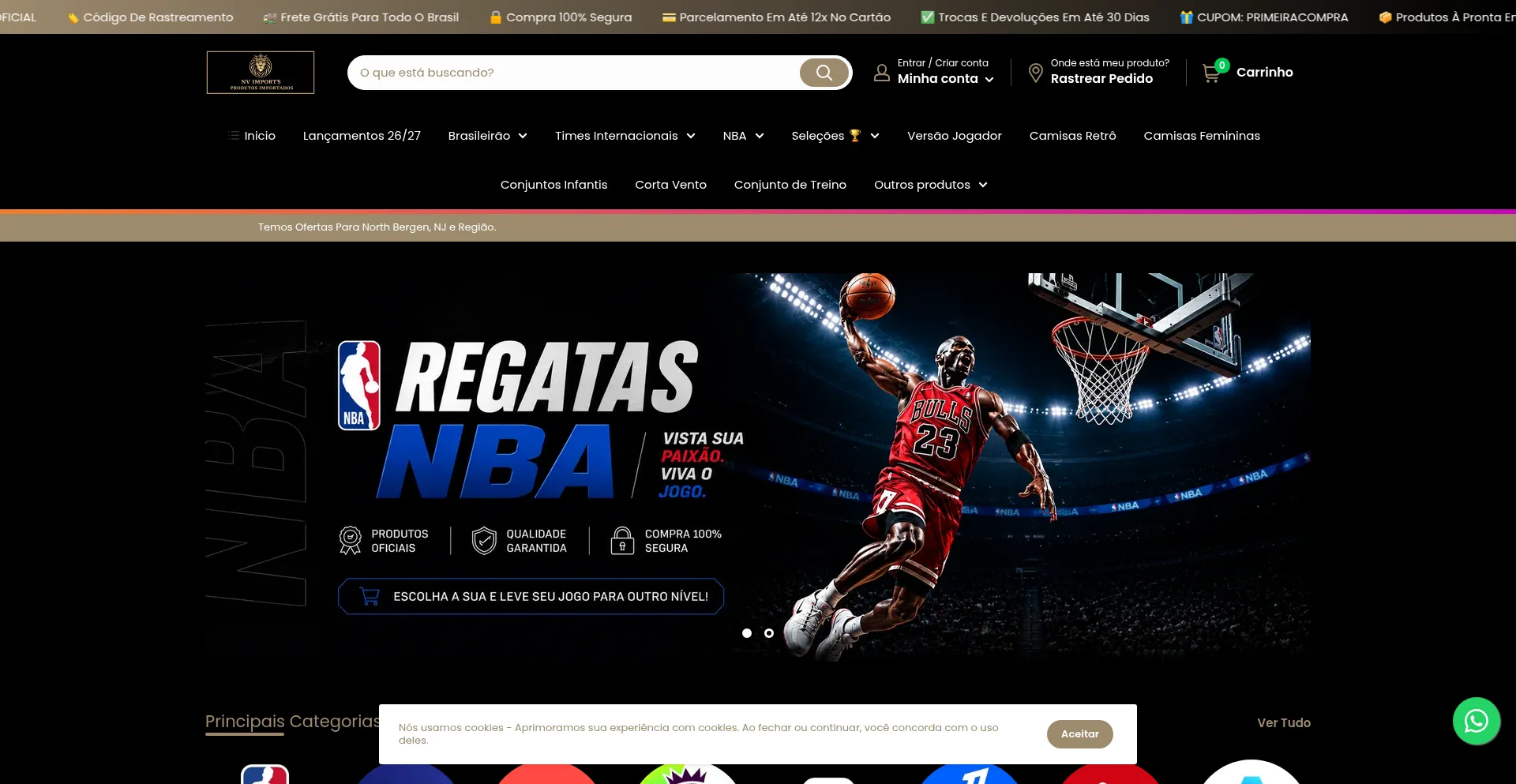
Task: Click Frete Grátis Para Todo O Brasil text
Action: pos(370,17)
